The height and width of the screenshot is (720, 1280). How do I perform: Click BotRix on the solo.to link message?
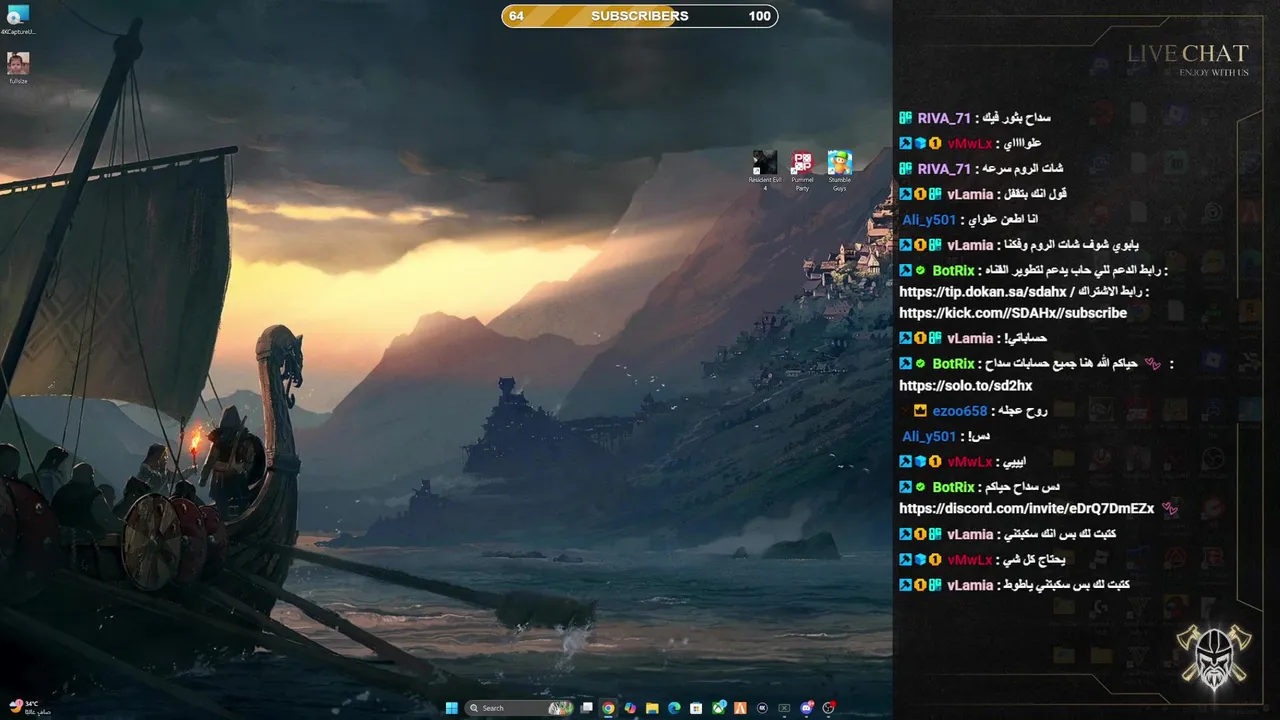coord(953,364)
